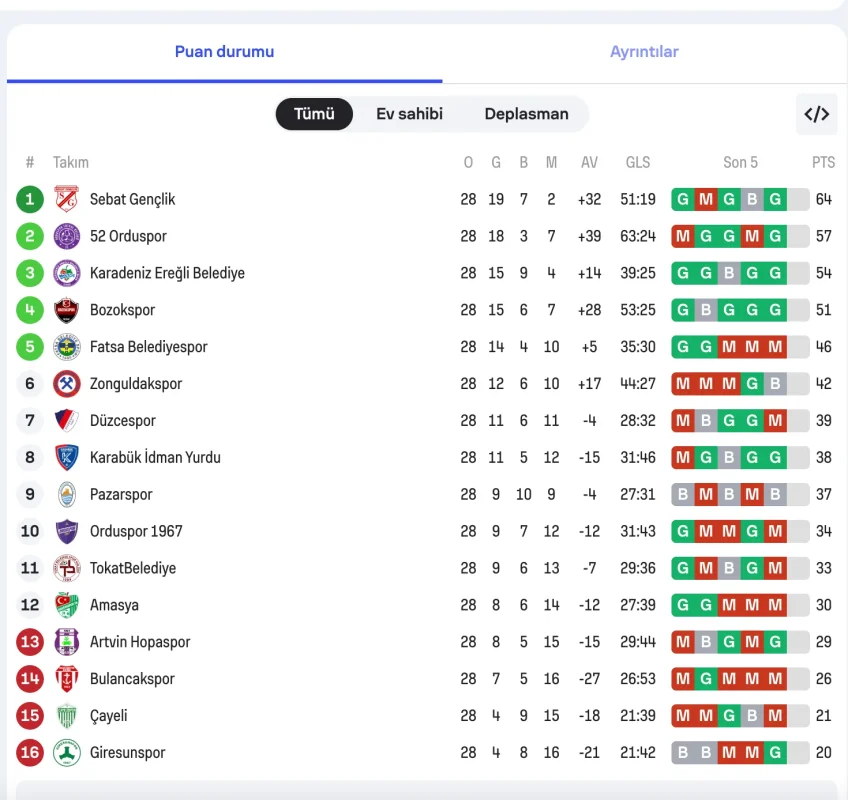The height and width of the screenshot is (800, 848).
Task: Switch to the Ev sahibi filter
Action: tap(409, 114)
